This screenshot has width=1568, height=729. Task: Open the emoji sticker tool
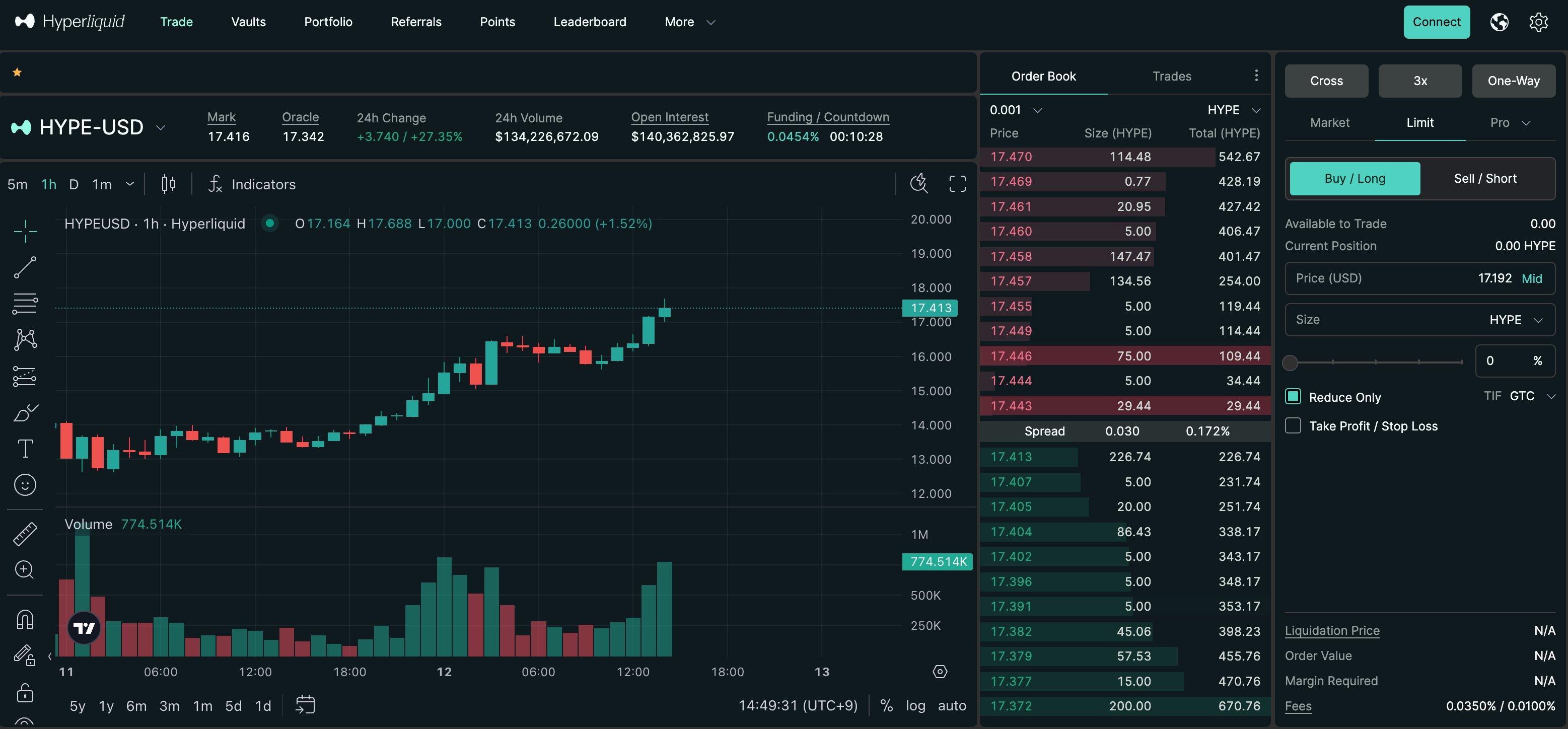(25, 485)
